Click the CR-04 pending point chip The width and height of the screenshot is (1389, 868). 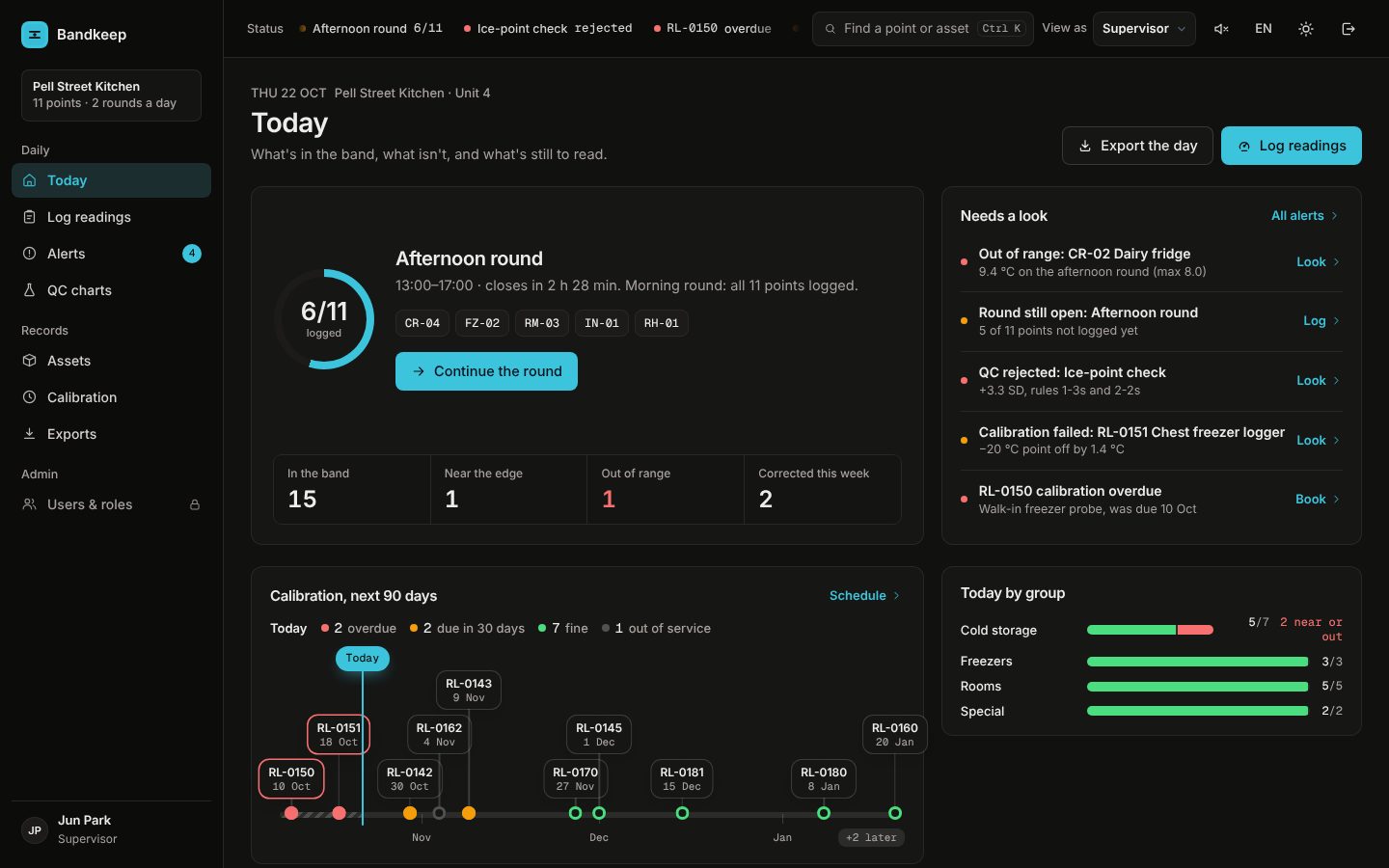click(422, 323)
